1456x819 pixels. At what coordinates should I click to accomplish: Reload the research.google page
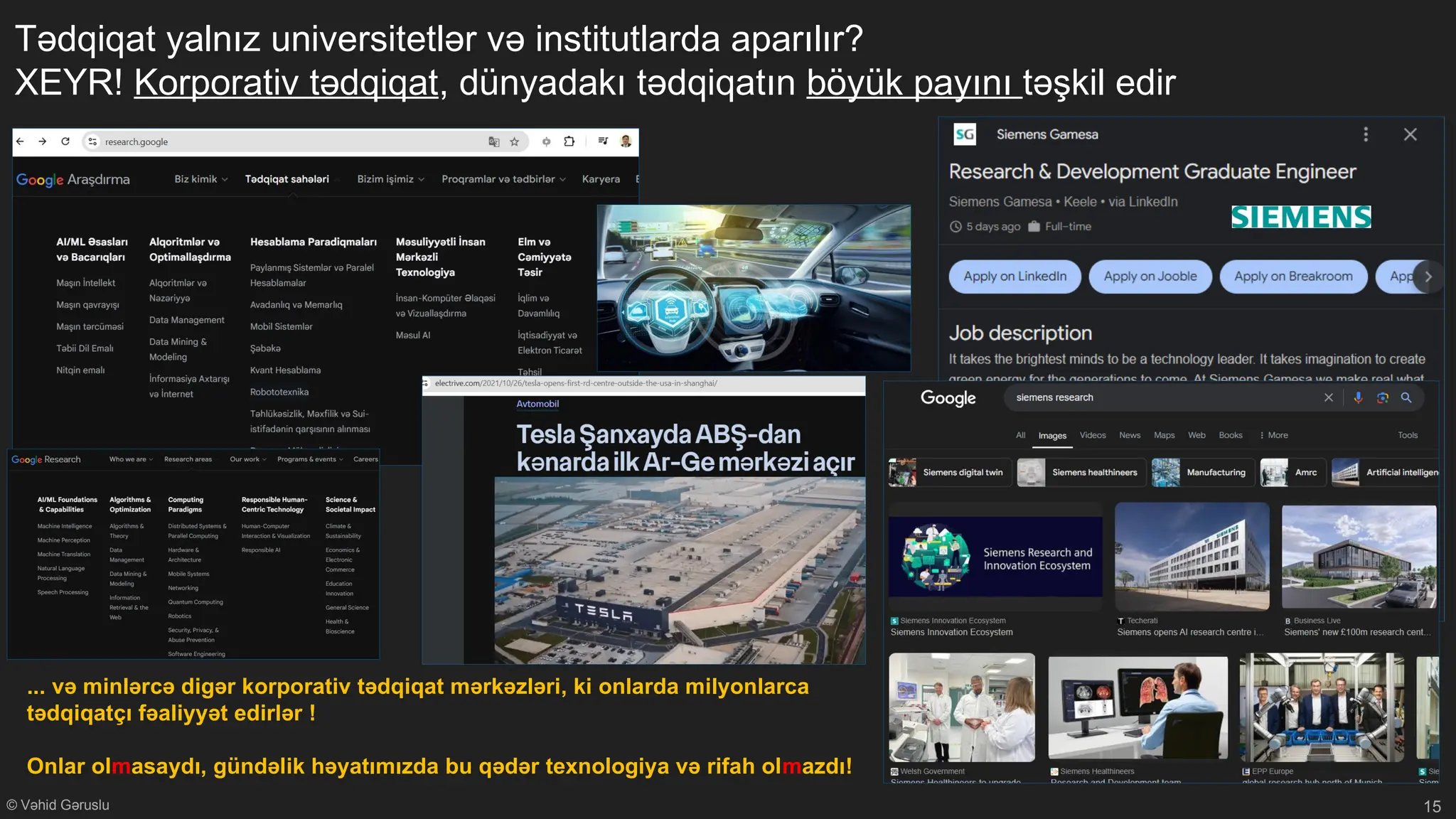pyautogui.click(x=65, y=141)
